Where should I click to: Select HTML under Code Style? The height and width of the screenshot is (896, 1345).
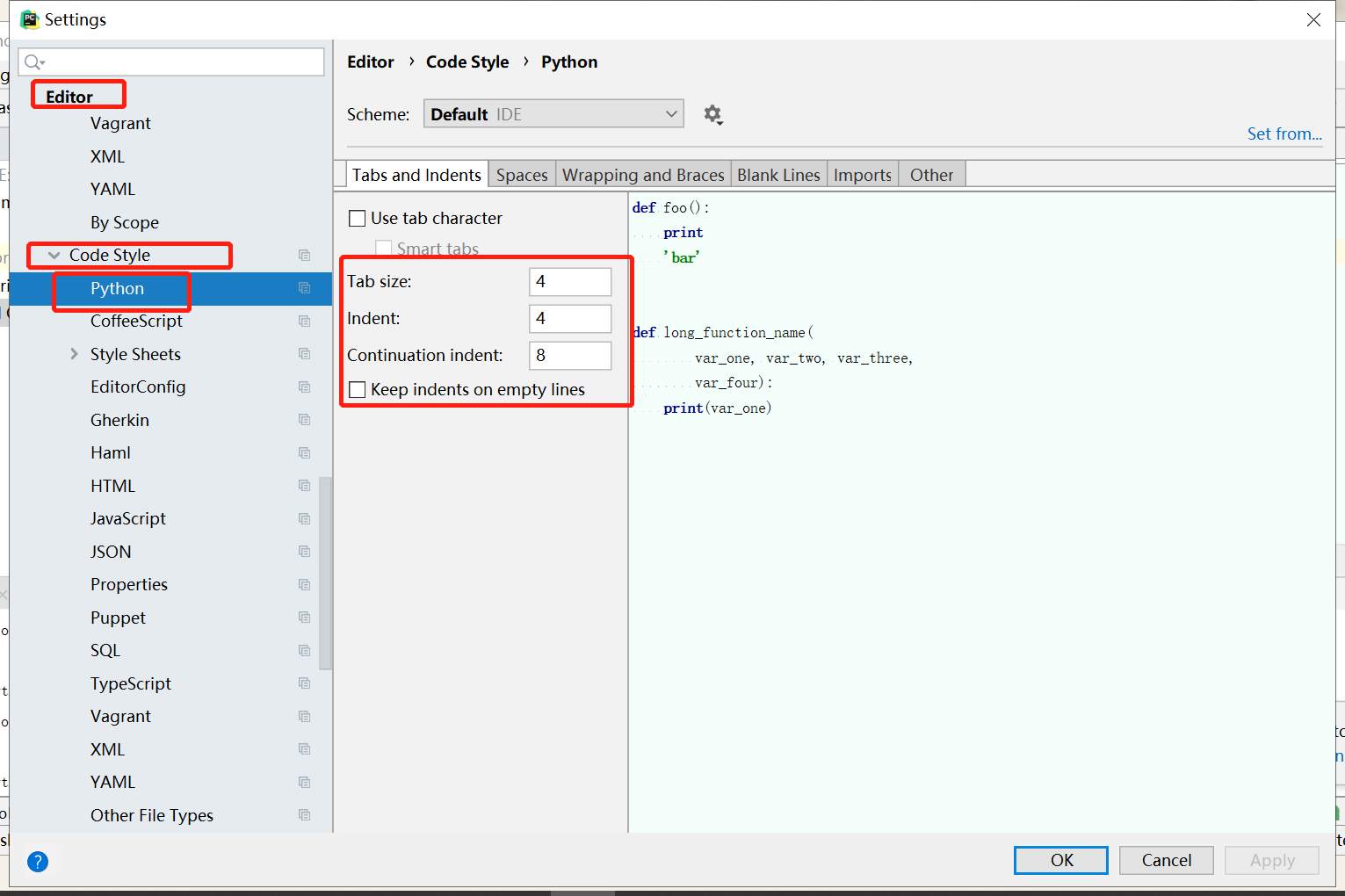(112, 486)
